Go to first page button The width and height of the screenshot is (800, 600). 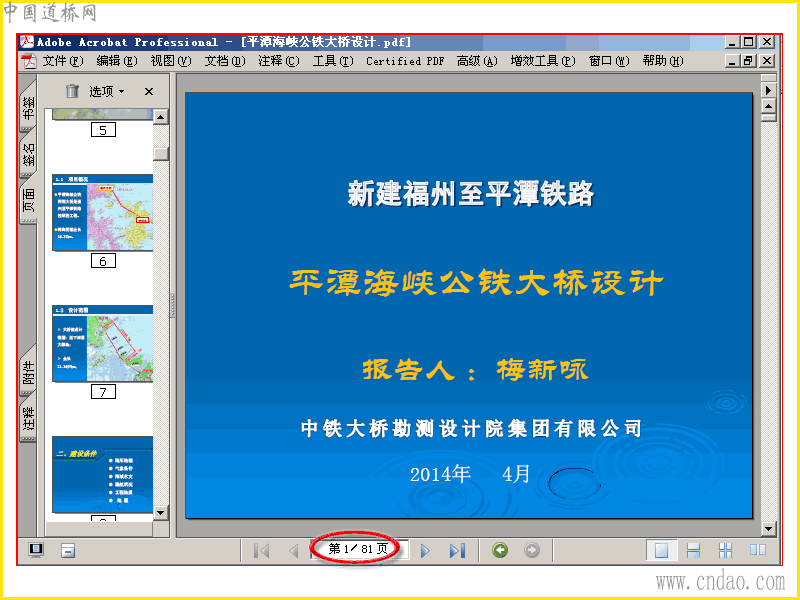tap(262, 551)
